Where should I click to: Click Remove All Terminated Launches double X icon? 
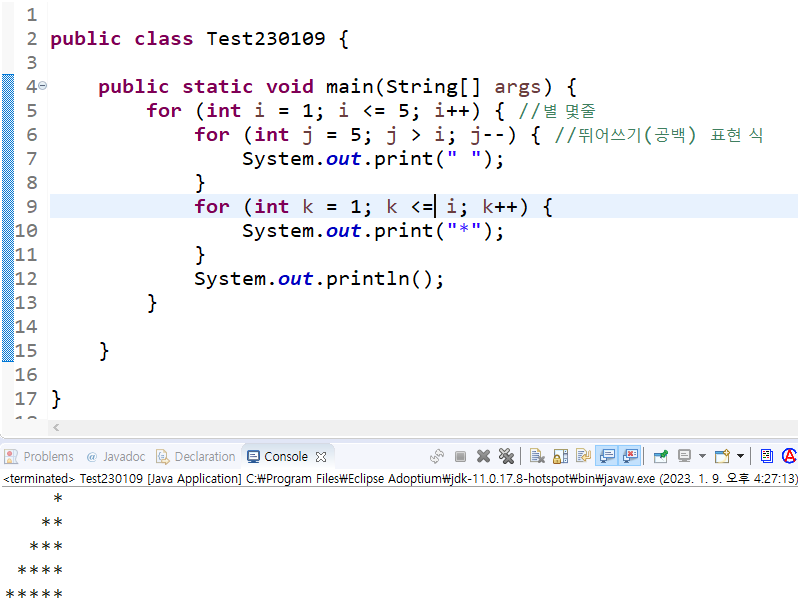[506, 456]
